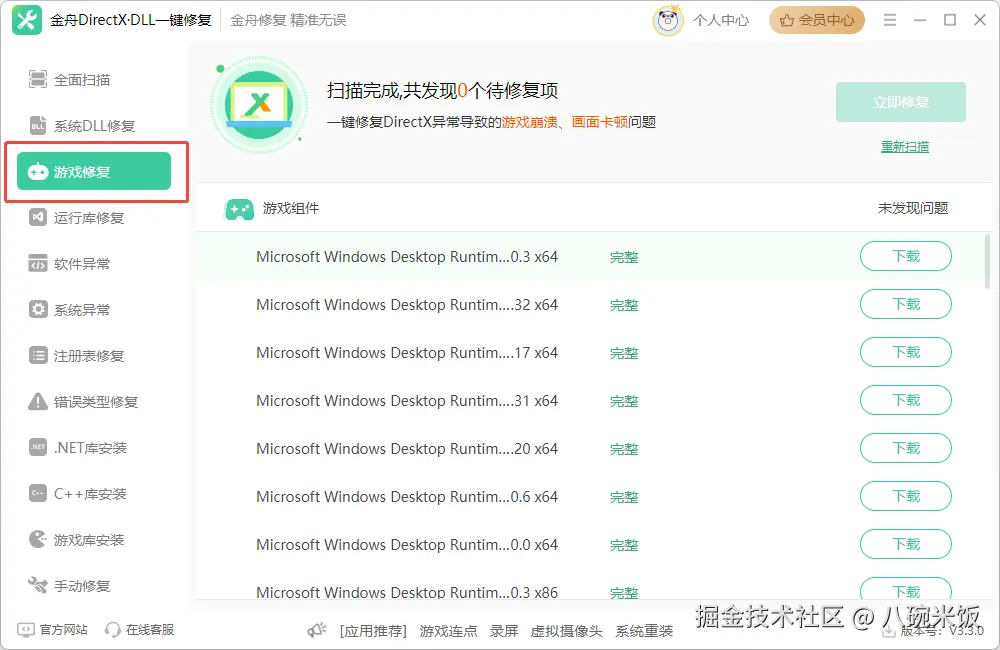The height and width of the screenshot is (650, 1000).
Task: Select row Microsoft Windows Desktop Runtim....32 x64
Action: tap(590, 304)
